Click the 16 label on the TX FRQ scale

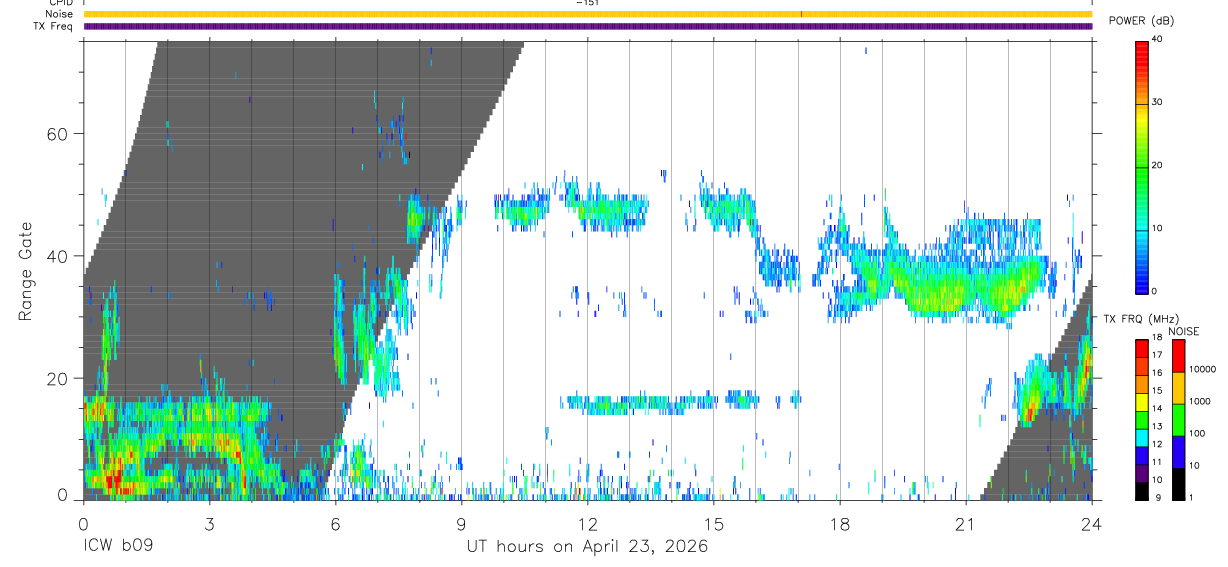(1157, 373)
